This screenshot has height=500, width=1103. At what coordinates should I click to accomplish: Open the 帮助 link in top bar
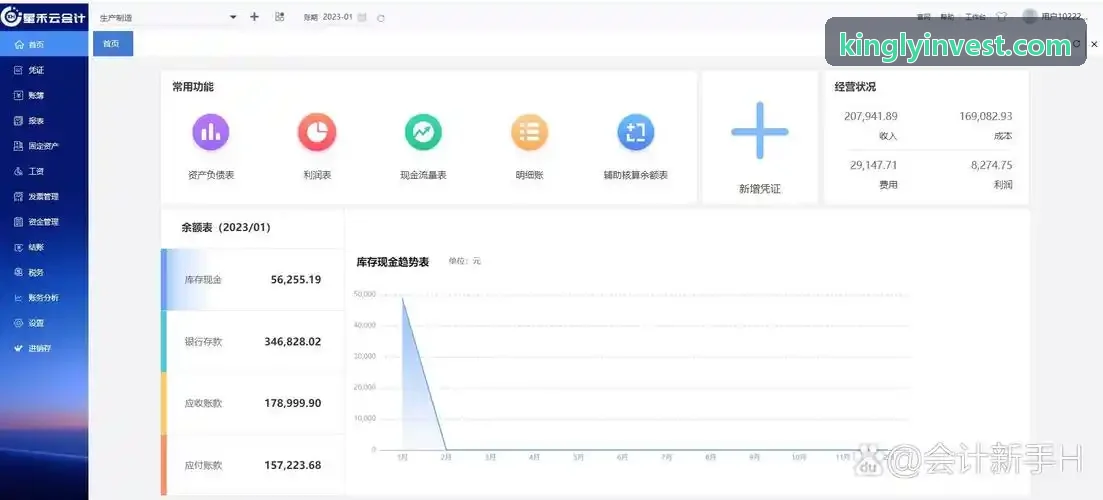tap(948, 17)
